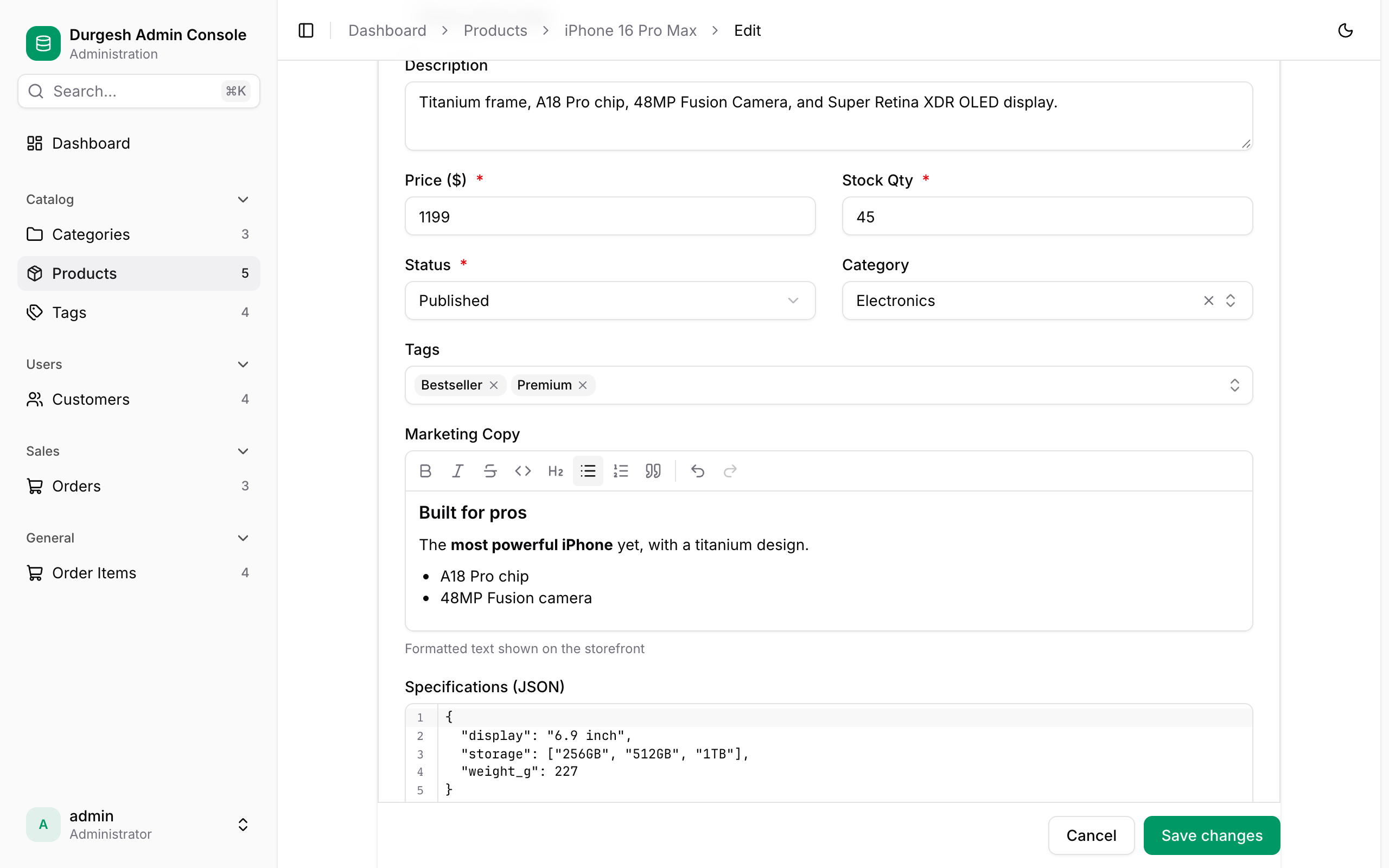Toggle bold formatting in Marketing Copy

[425, 471]
